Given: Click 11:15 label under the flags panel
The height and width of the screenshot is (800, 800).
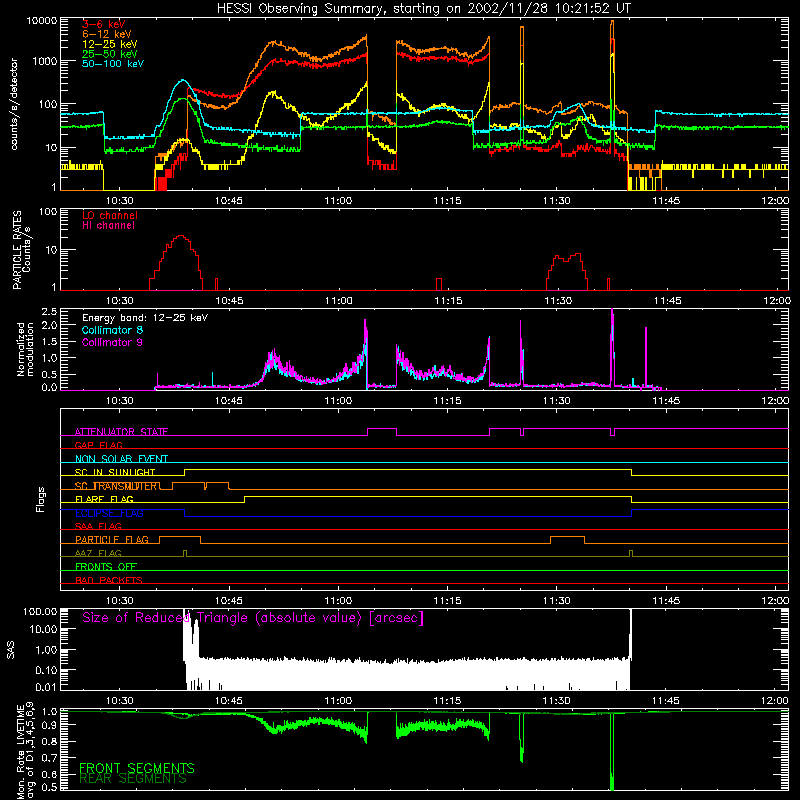Looking at the screenshot, I should click(x=447, y=601).
